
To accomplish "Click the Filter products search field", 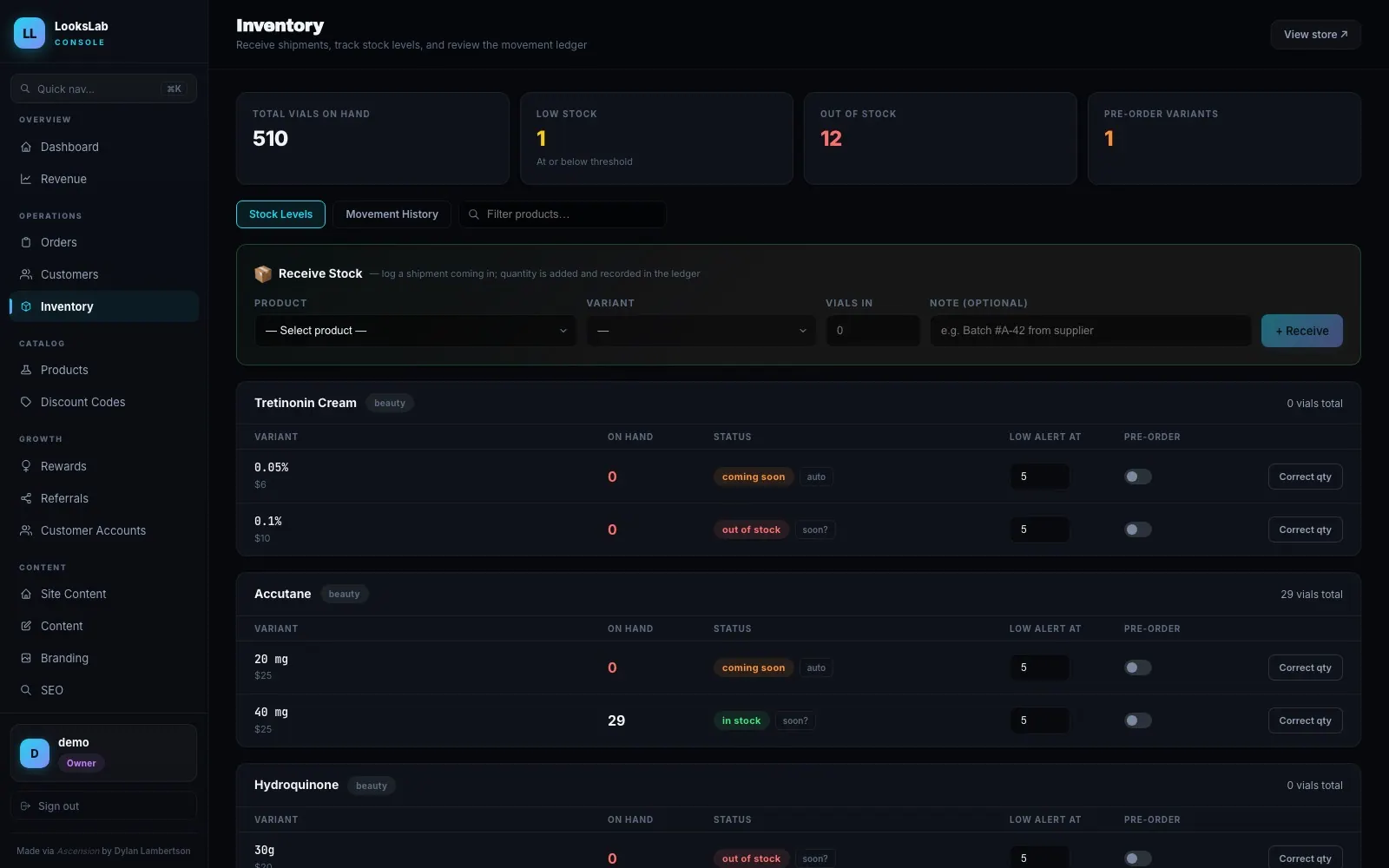I will (x=563, y=214).
